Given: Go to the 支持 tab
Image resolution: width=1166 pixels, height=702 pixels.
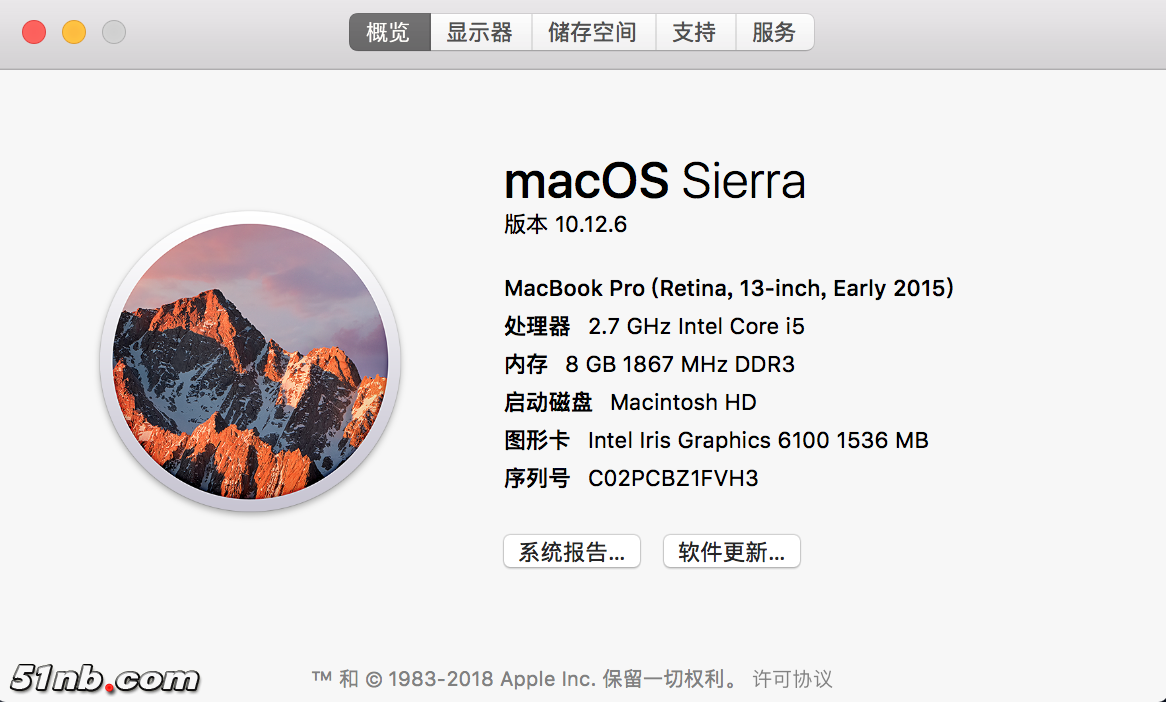Looking at the screenshot, I should 694,32.
